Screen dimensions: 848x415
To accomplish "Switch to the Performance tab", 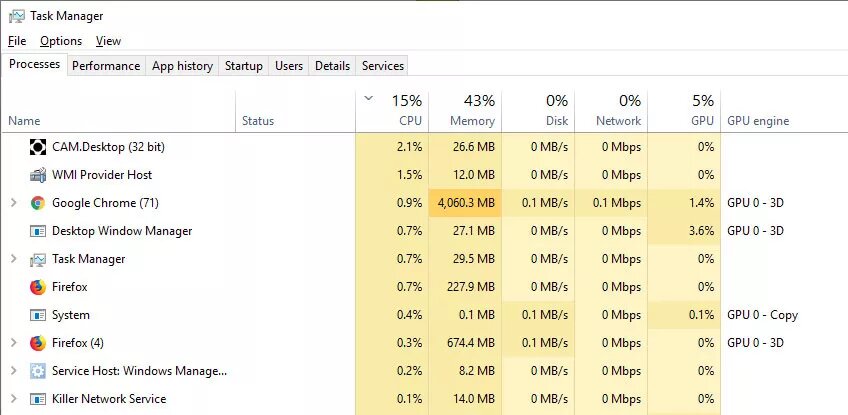I will coord(106,66).
